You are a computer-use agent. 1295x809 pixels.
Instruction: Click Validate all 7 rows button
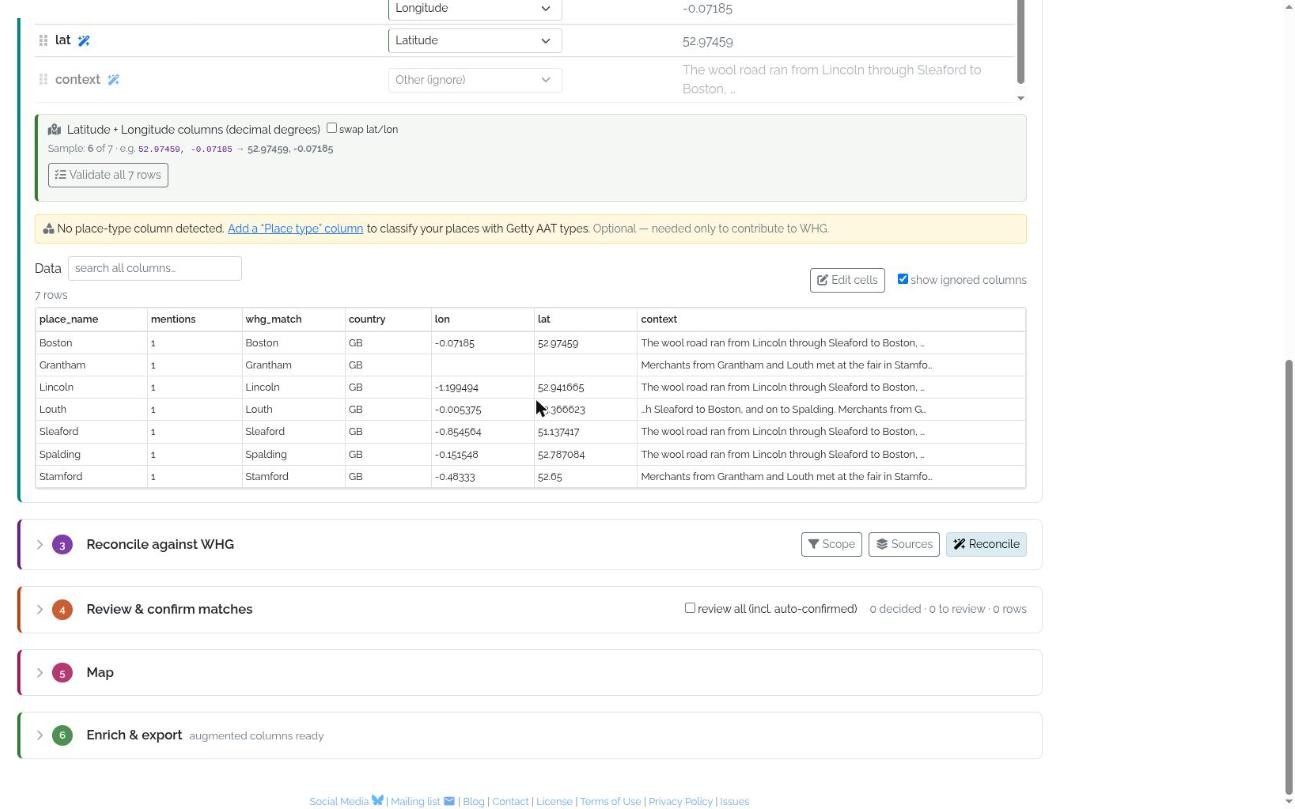108,175
